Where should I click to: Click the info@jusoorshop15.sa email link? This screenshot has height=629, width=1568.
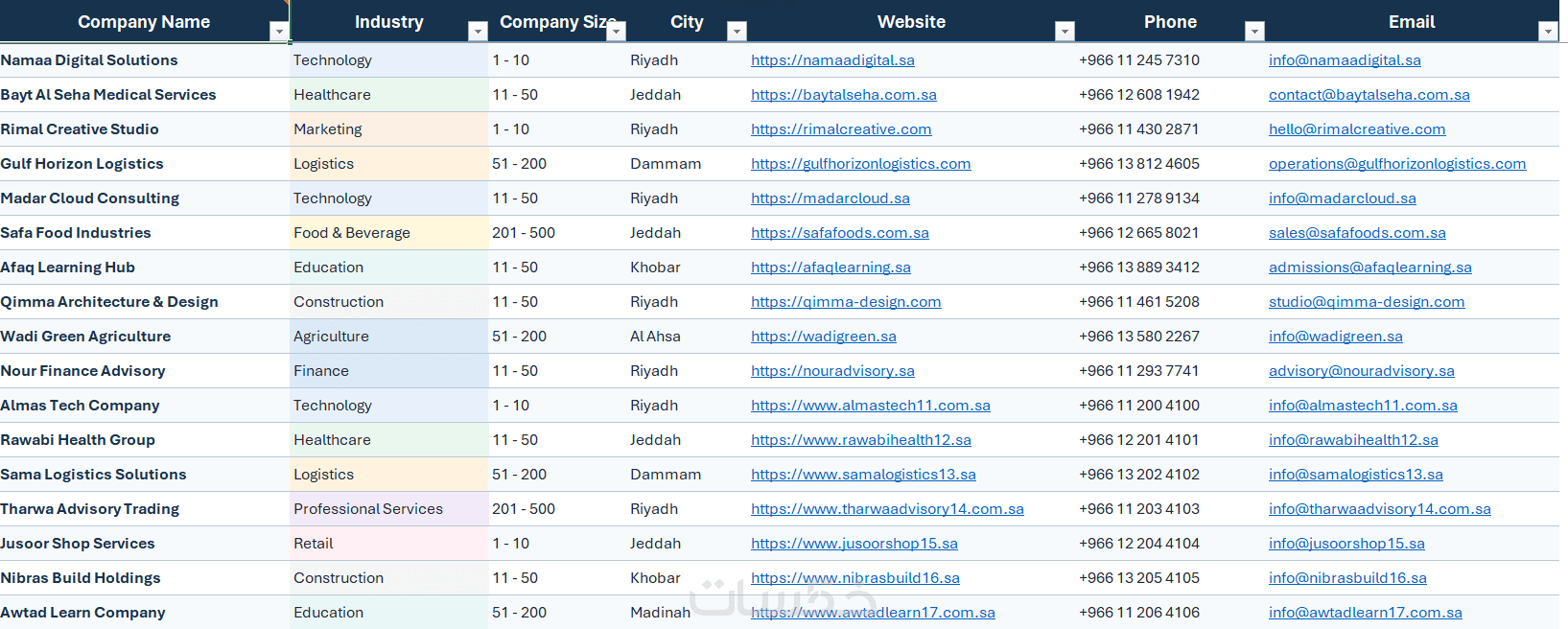coord(1346,544)
